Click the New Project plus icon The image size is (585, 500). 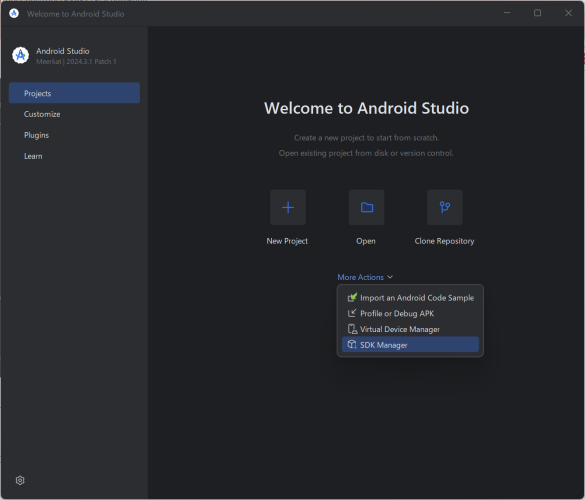[288, 207]
